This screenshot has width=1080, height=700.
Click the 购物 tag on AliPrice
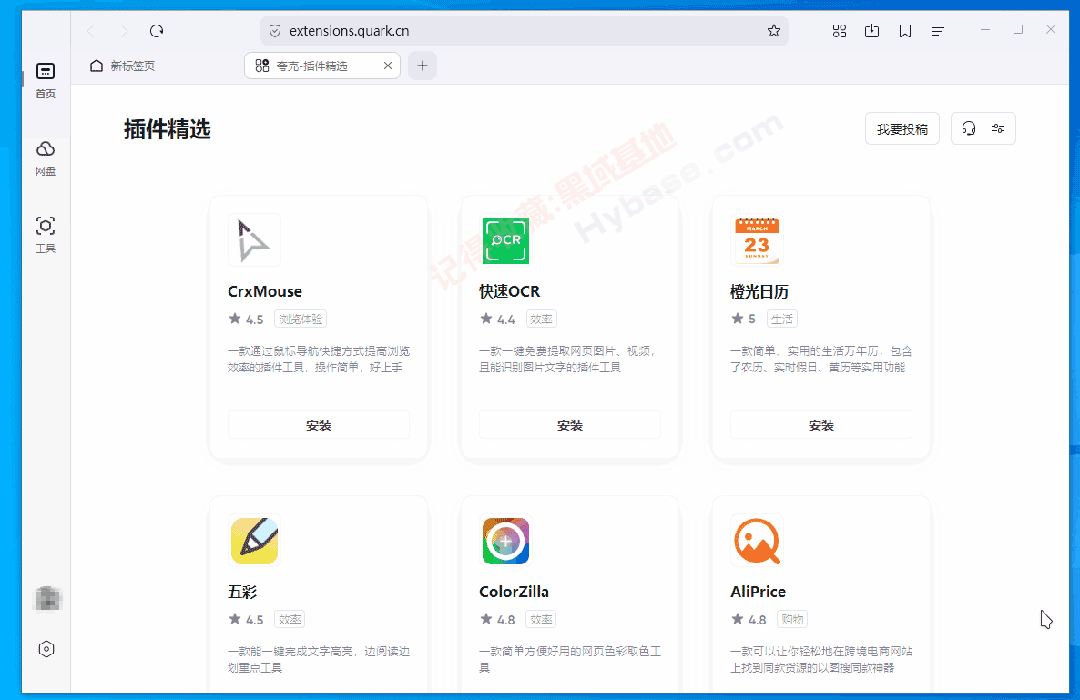coord(792,619)
